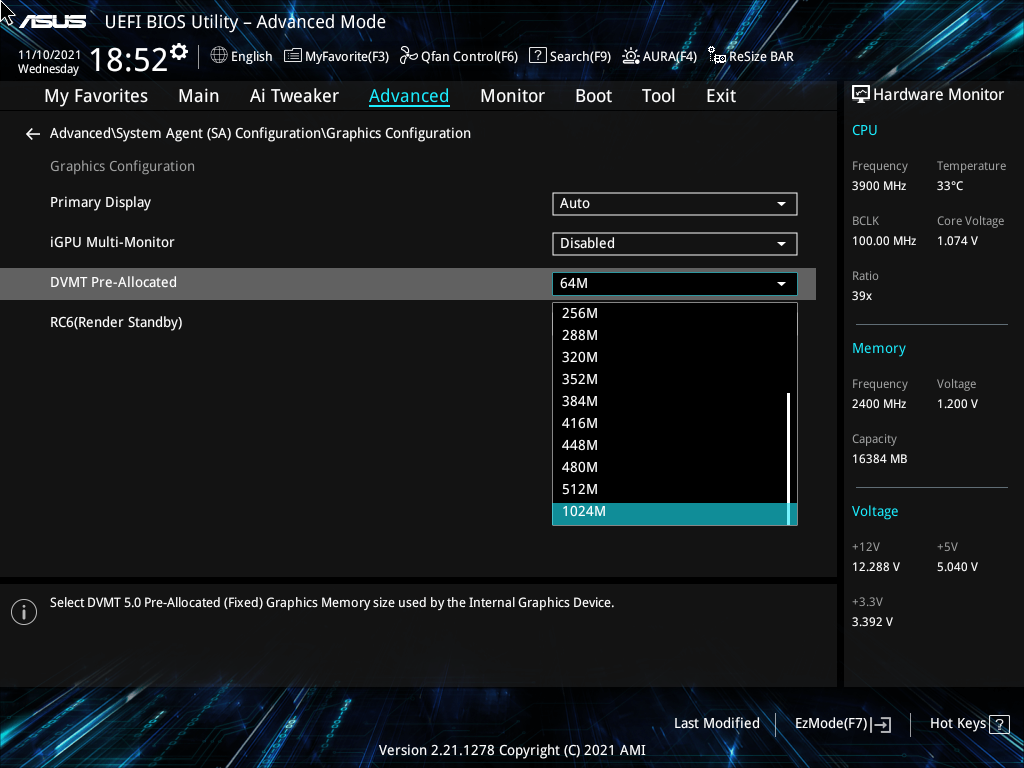This screenshot has width=1024, height=768.
Task: Open Qfan Control(F6) fan icon
Action: [409, 56]
